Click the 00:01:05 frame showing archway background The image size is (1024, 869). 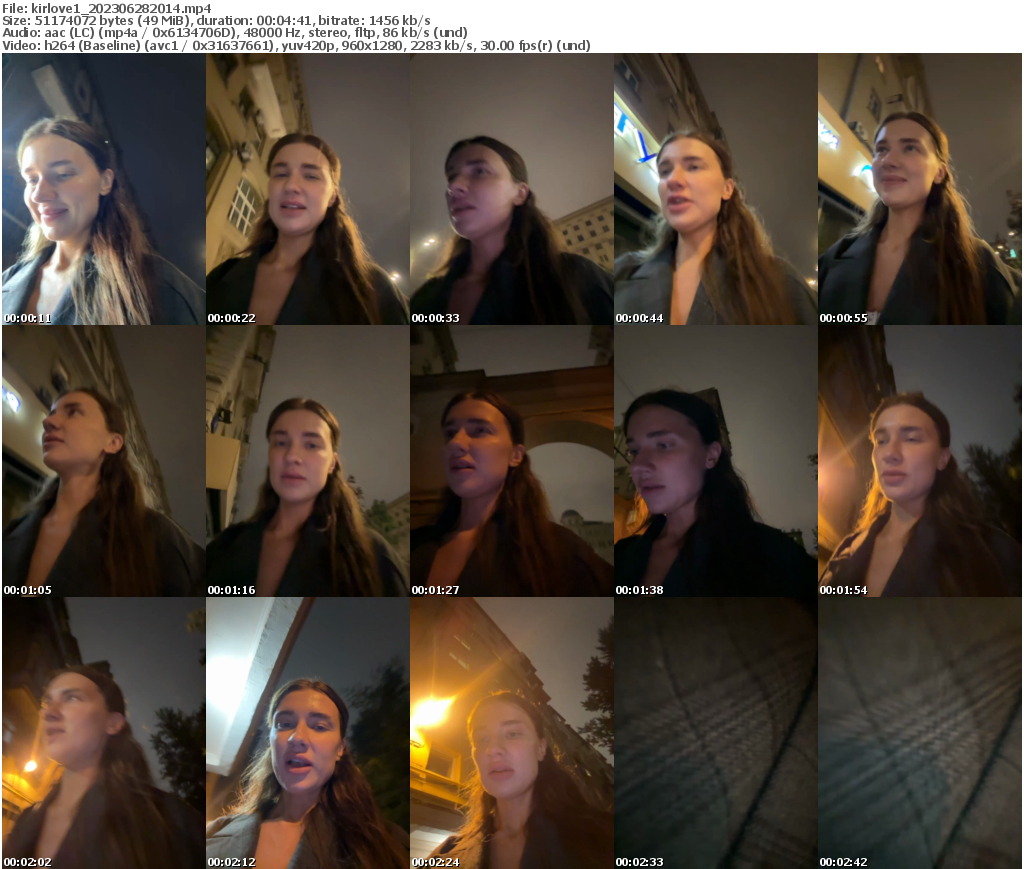100,461
